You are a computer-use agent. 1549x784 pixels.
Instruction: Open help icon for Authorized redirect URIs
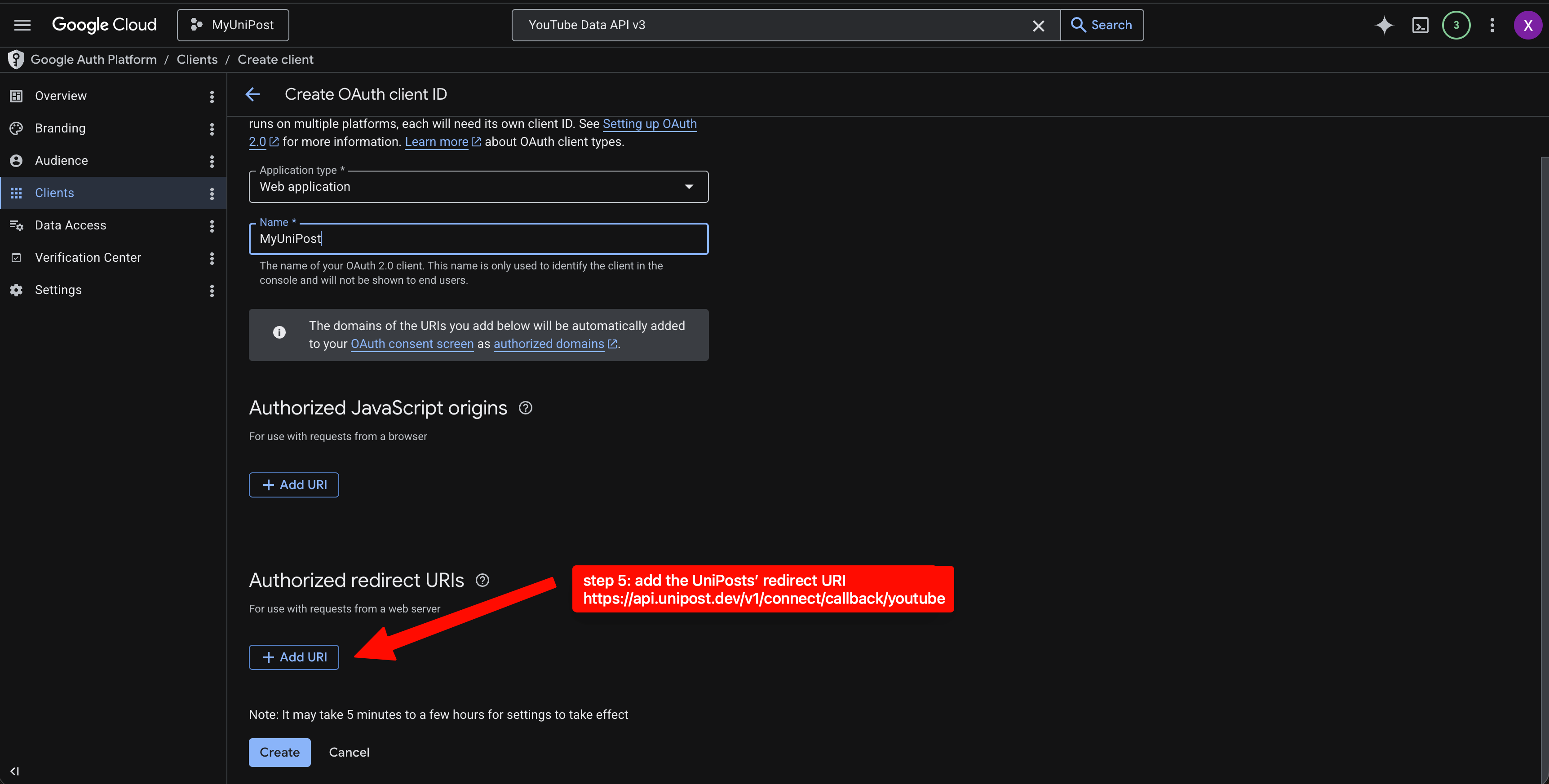pos(482,580)
